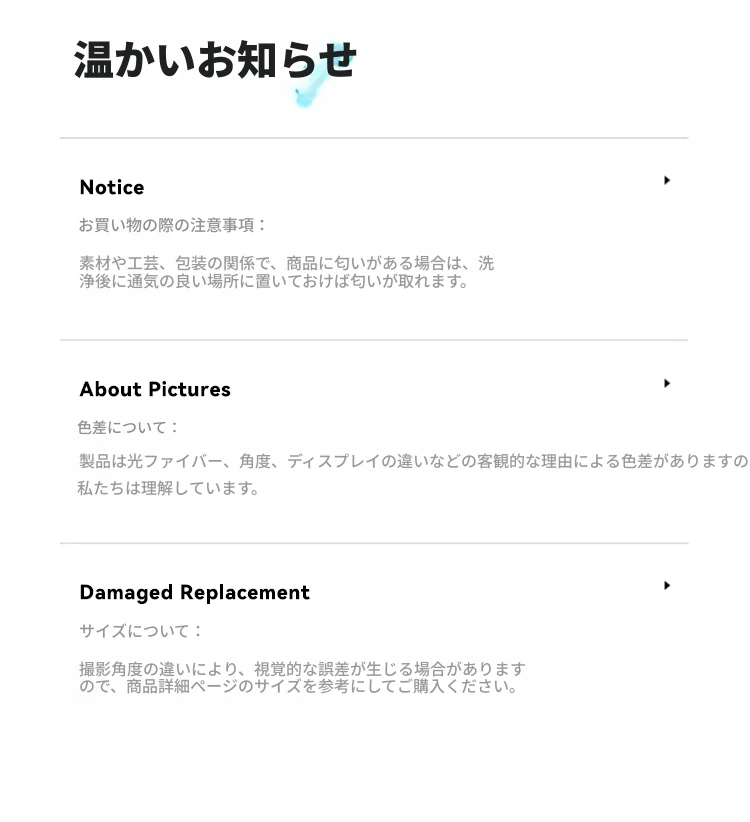Click the 温かいお知らせ page title

[215, 59]
